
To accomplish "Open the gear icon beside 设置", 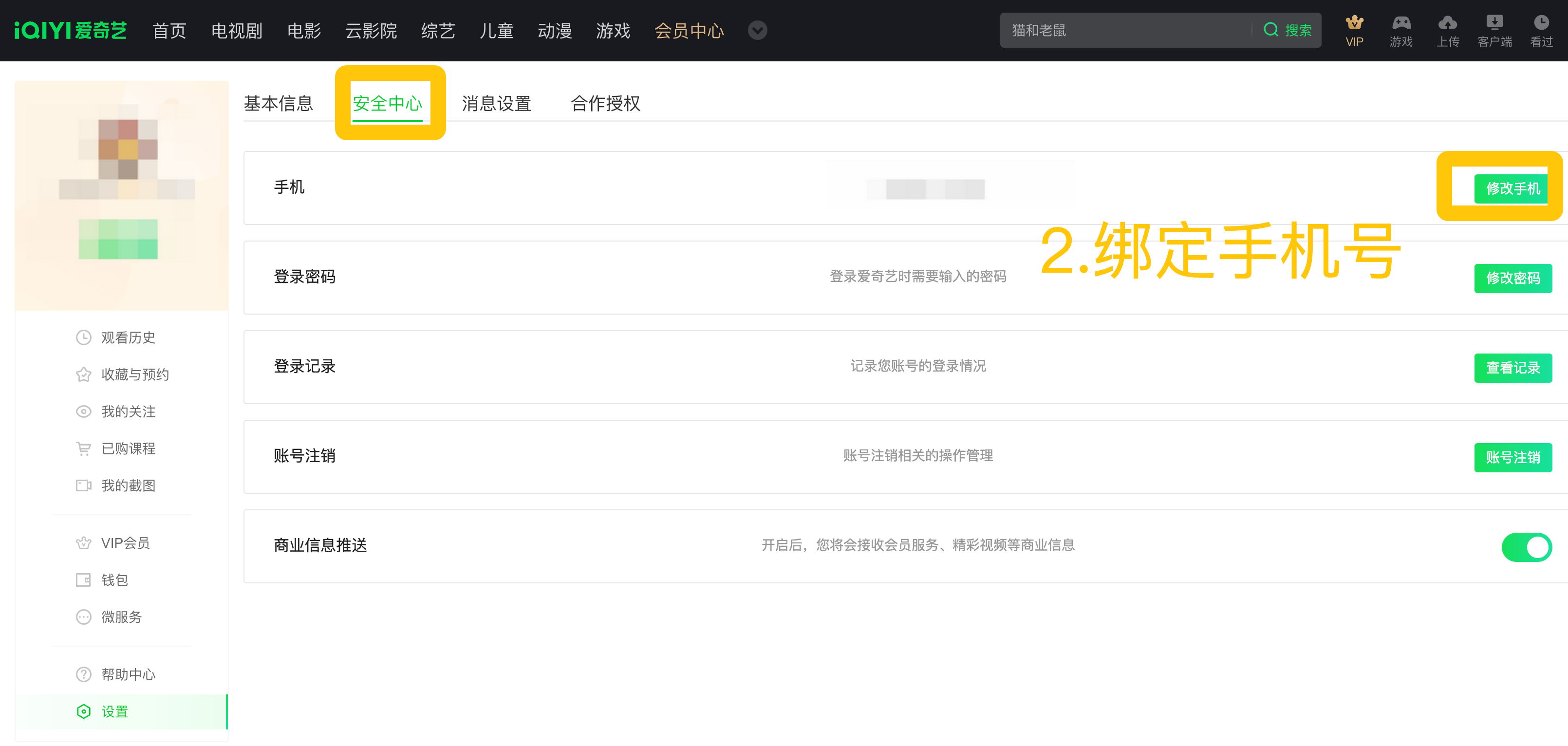I will (83, 711).
